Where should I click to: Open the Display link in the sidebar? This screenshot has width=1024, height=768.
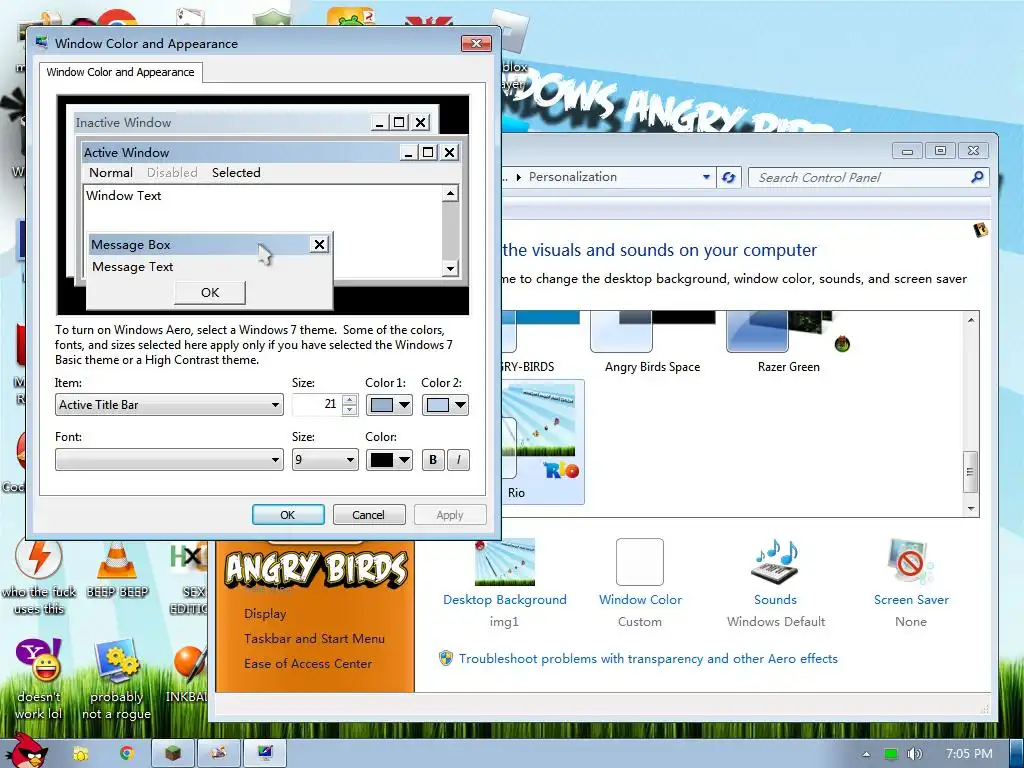click(265, 613)
